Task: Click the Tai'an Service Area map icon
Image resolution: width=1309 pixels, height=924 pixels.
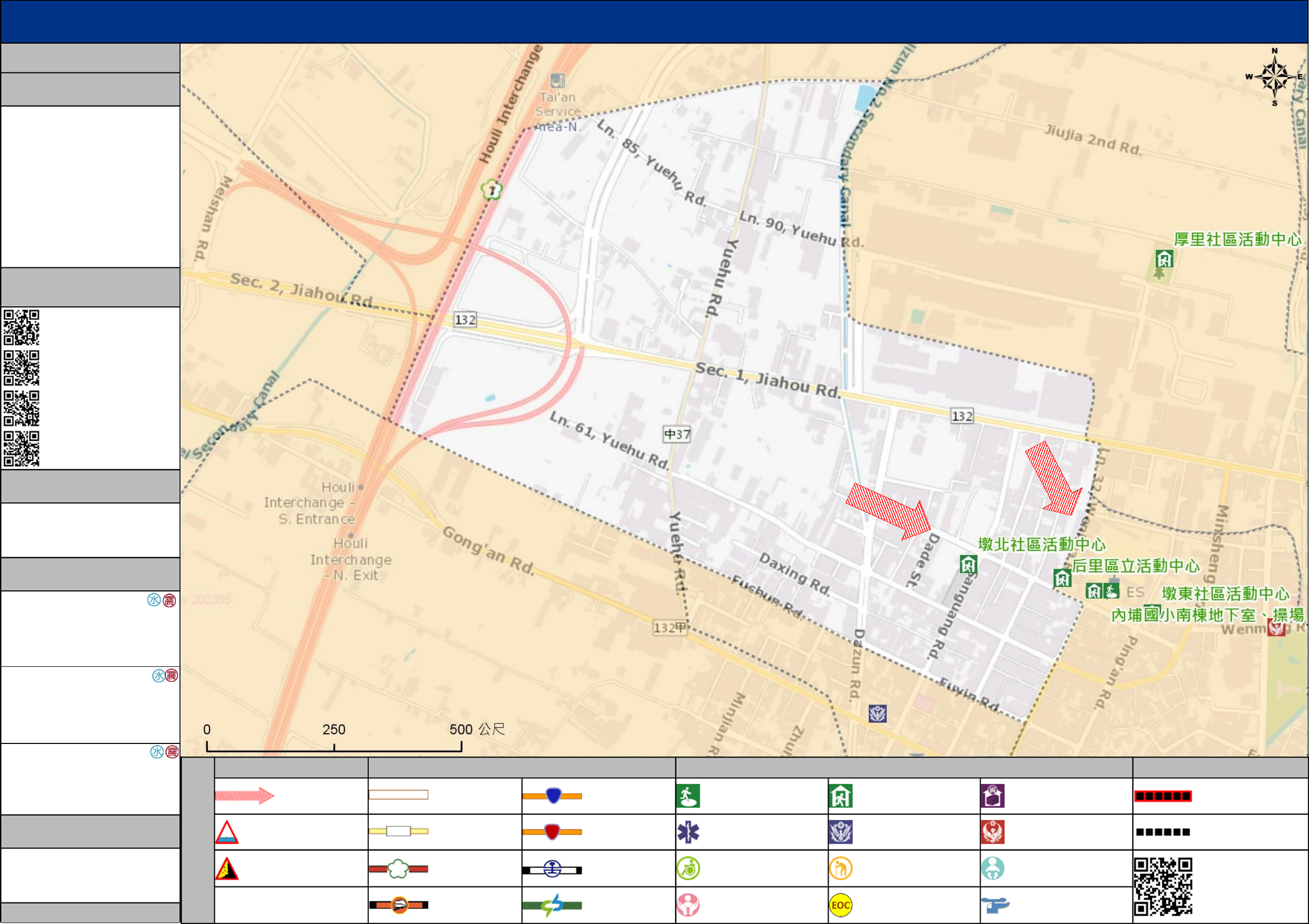Action: coord(557,80)
